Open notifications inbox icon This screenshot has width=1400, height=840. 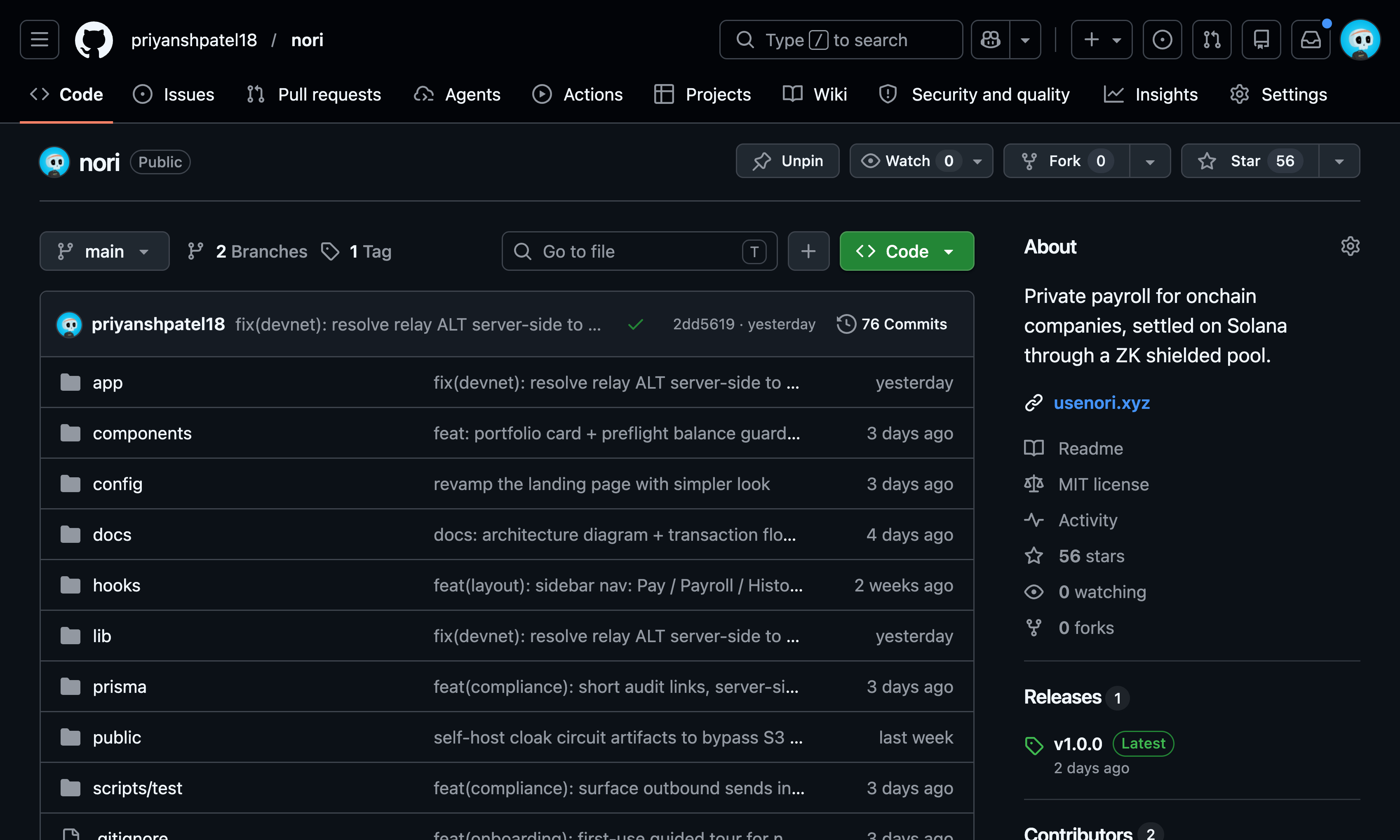(x=1311, y=40)
